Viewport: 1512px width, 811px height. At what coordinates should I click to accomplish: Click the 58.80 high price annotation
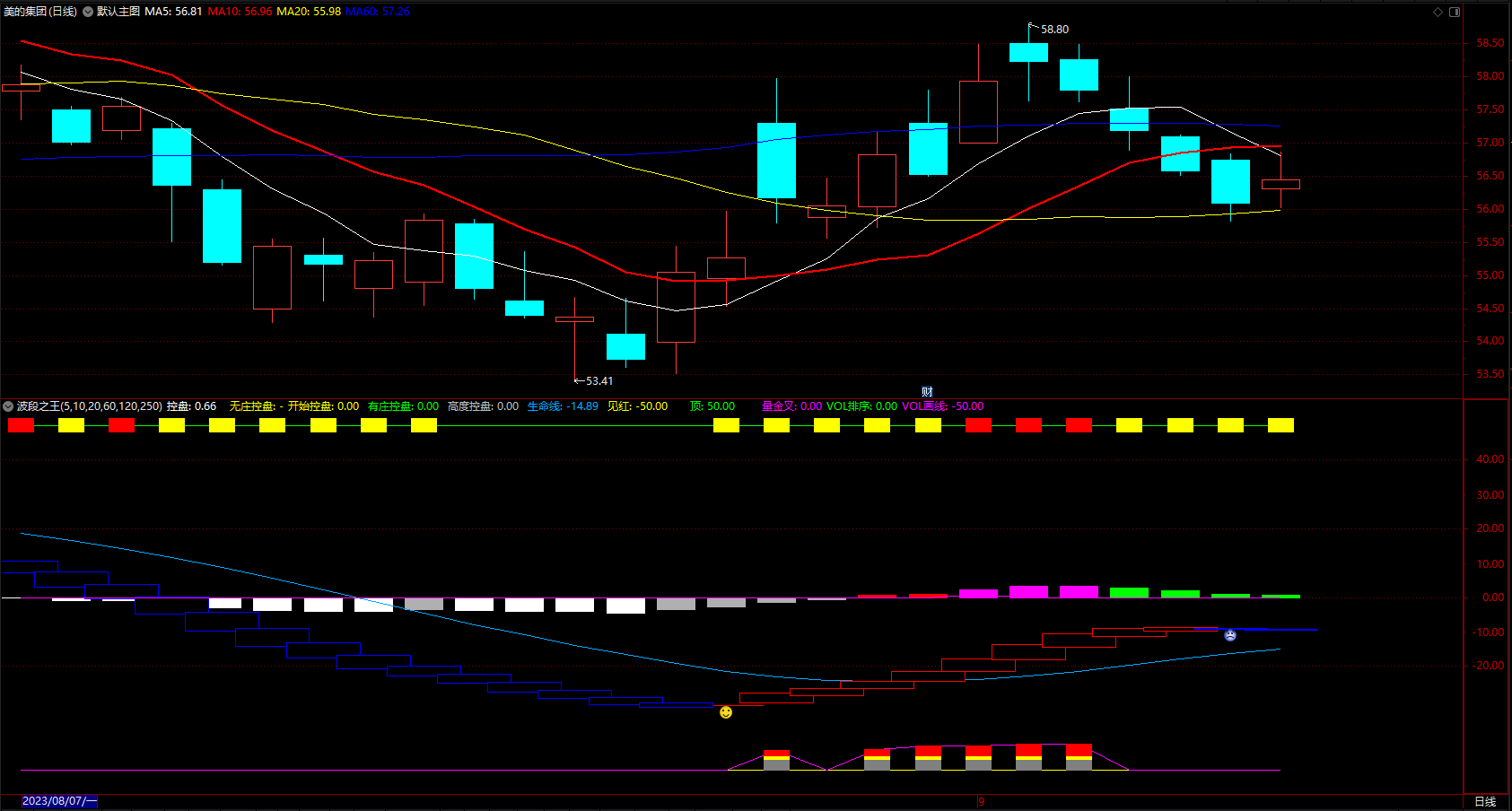(x=1054, y=30)
